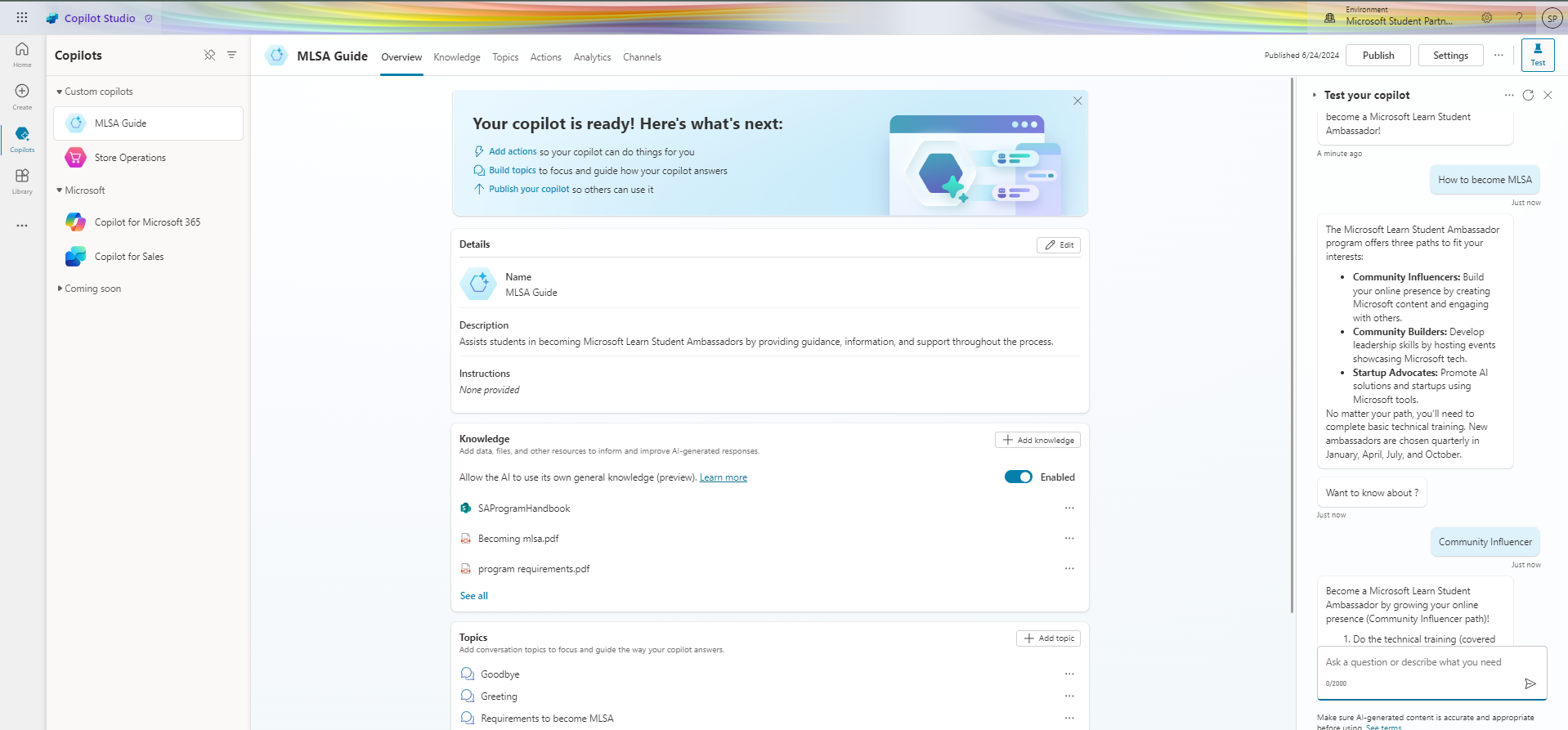Open filter icon in Copilots panel
This screenshot has width=1568, height=730.
[232, 55]
